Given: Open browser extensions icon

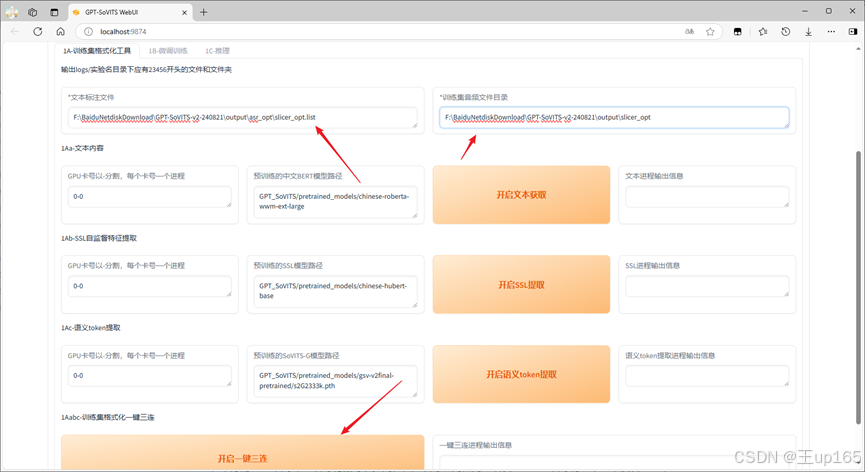Looking at the screenshot, I should [738, 31].
